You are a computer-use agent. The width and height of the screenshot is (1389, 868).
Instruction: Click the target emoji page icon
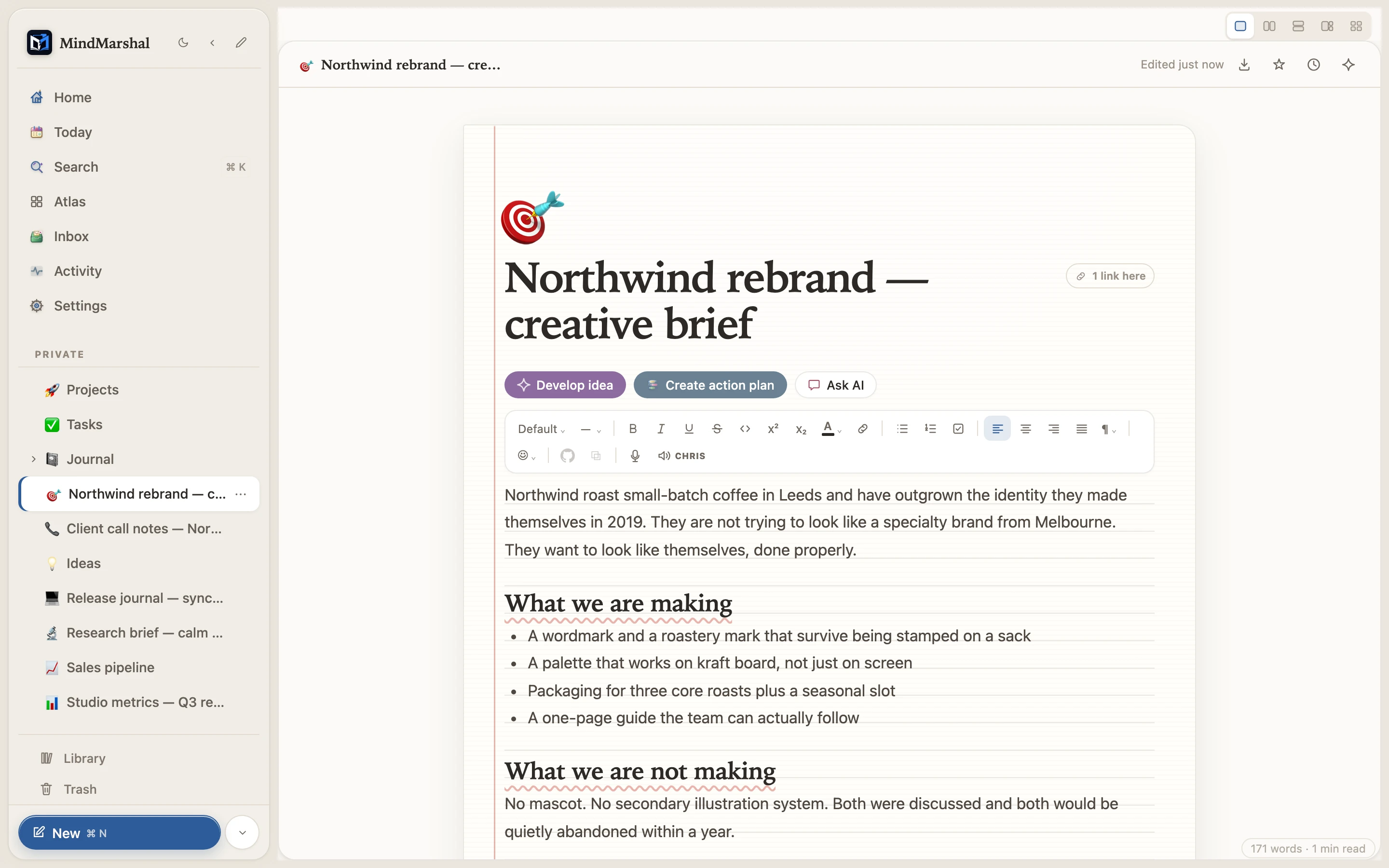pyautogui.click(x=532, y=217)
